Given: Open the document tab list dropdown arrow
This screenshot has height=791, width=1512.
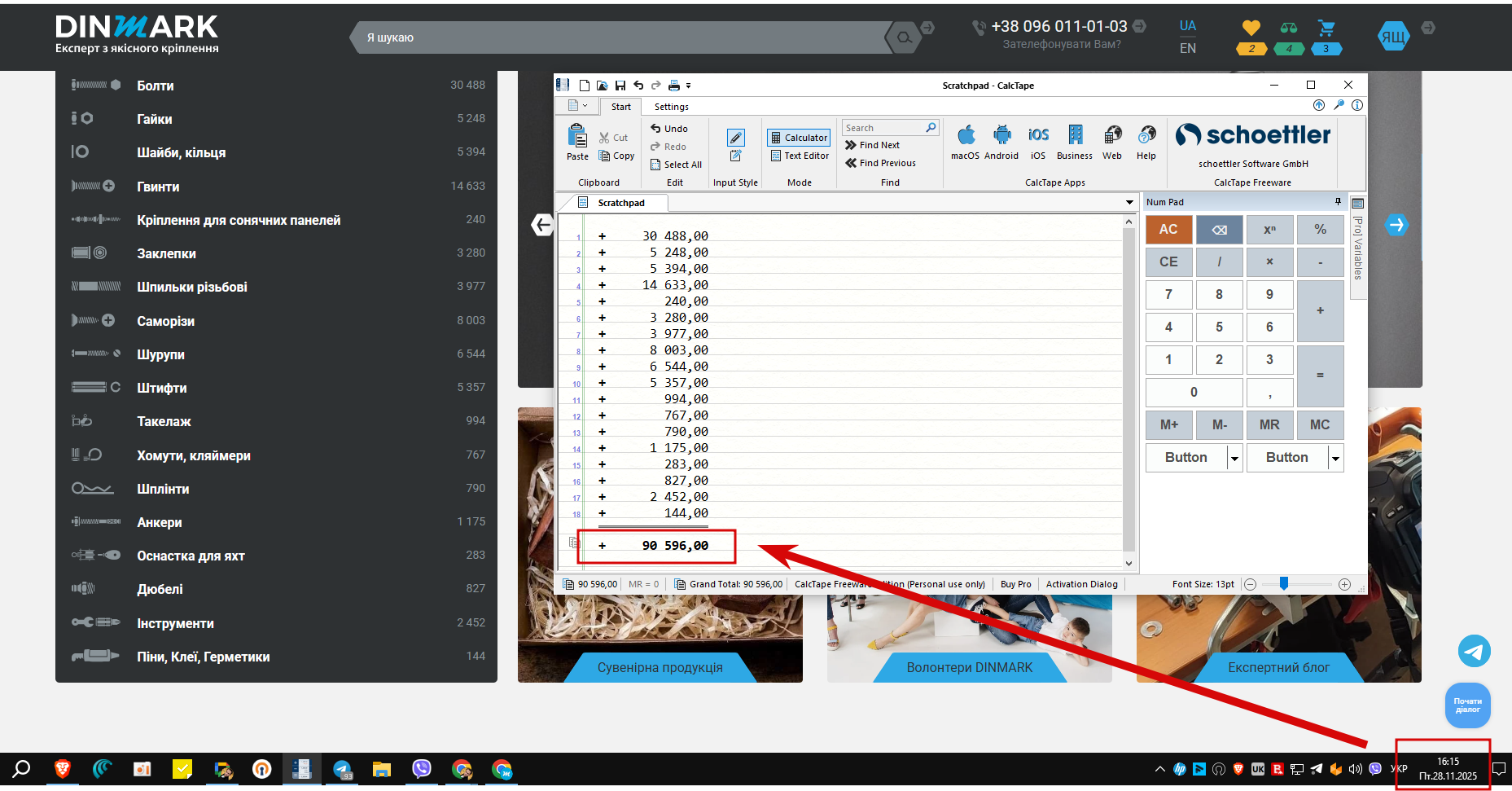Looking at the screenshot, I should [x=1129, y=202].
